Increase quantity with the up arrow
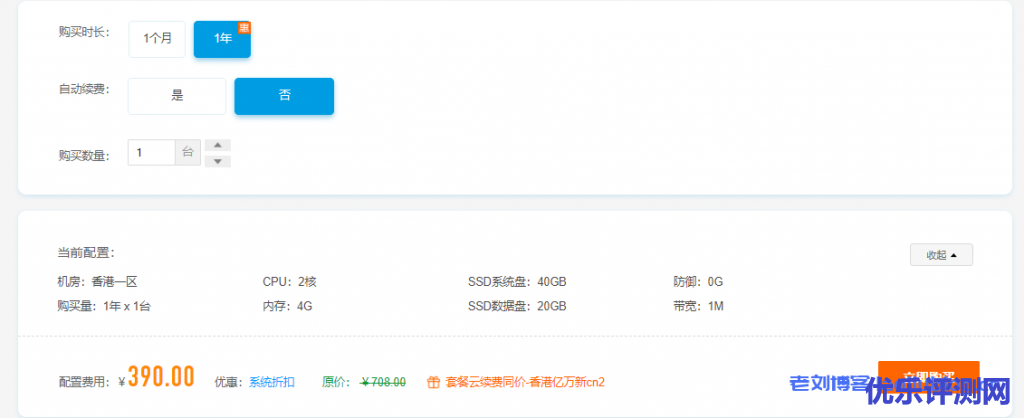This screenshot has height=418, width=1024. coord(217,145)
